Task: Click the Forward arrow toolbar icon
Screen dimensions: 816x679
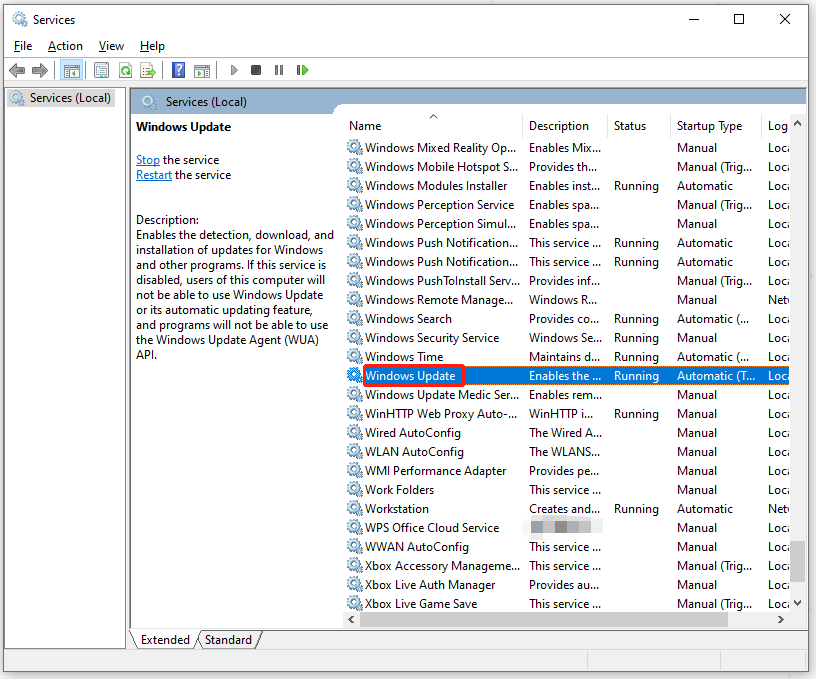Action: pyautogui.click(x=40, y=70)
